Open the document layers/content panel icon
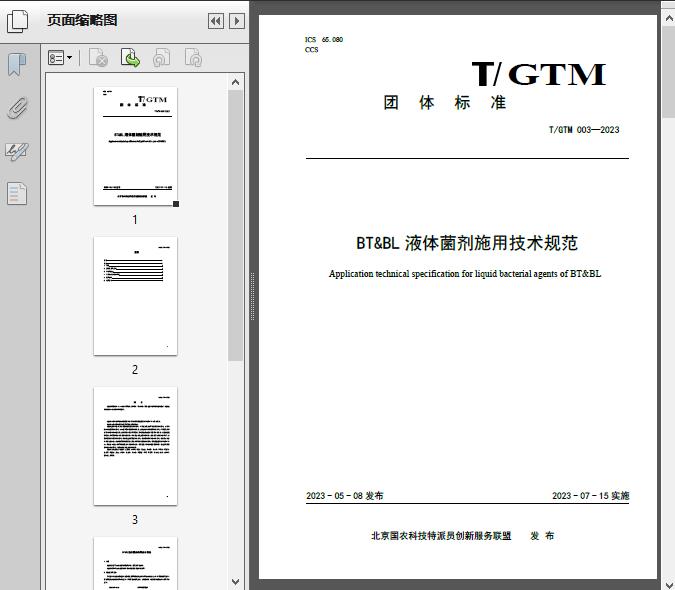This screenshot has width=675, height=590. (x=17, y=193)
